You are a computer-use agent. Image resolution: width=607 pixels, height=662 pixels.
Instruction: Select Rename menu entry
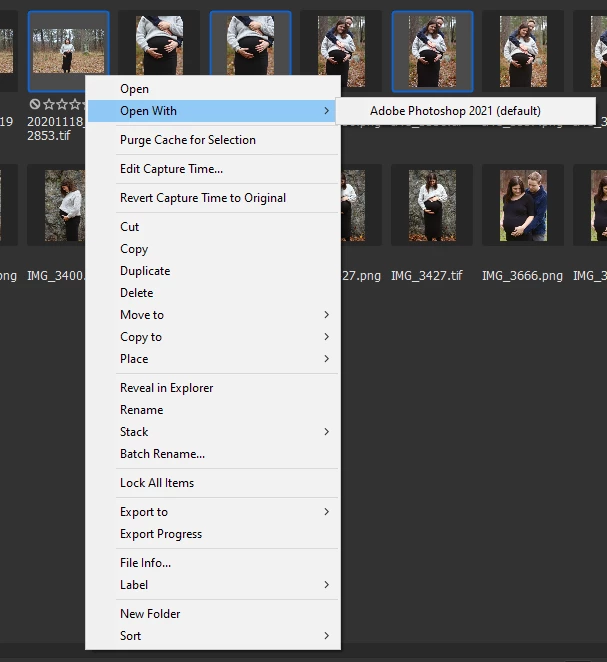point(213,410)
